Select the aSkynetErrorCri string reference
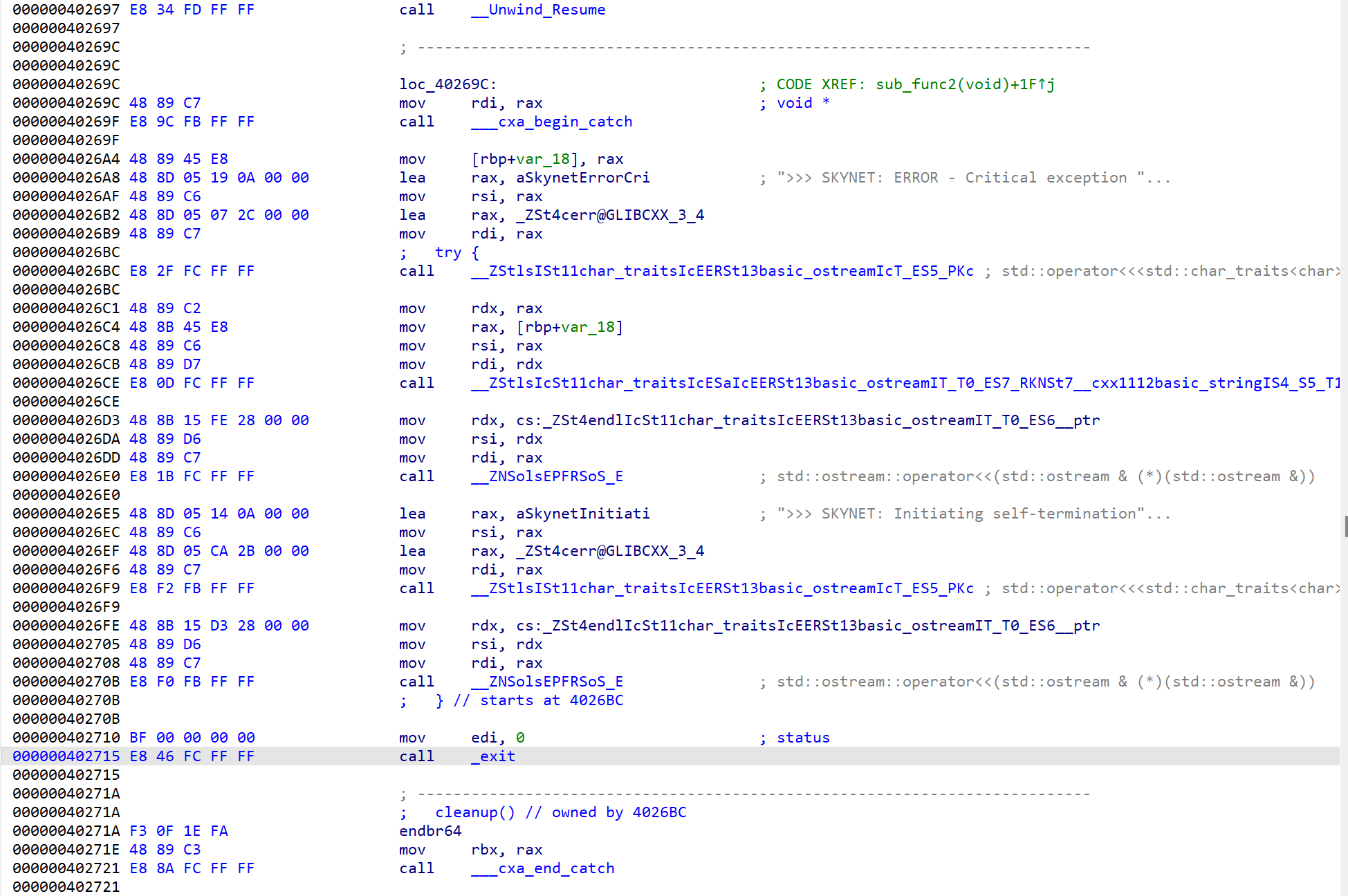The image size is (1348, 896). pos(582,178)
